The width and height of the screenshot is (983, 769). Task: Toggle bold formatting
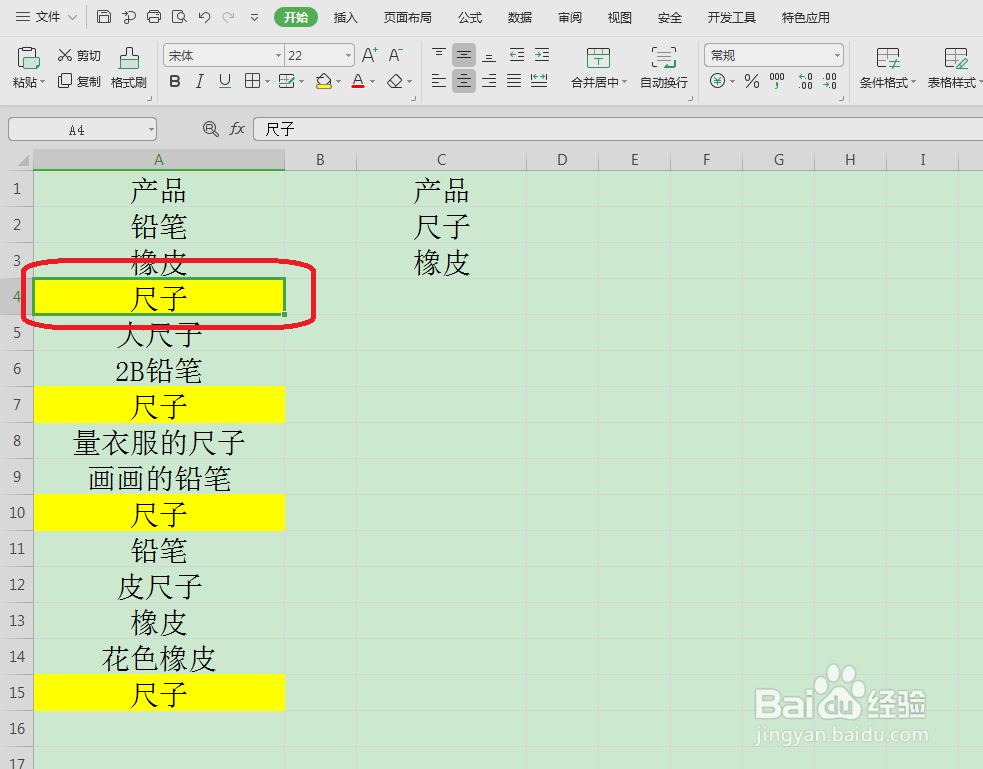[x=176, y=81]
